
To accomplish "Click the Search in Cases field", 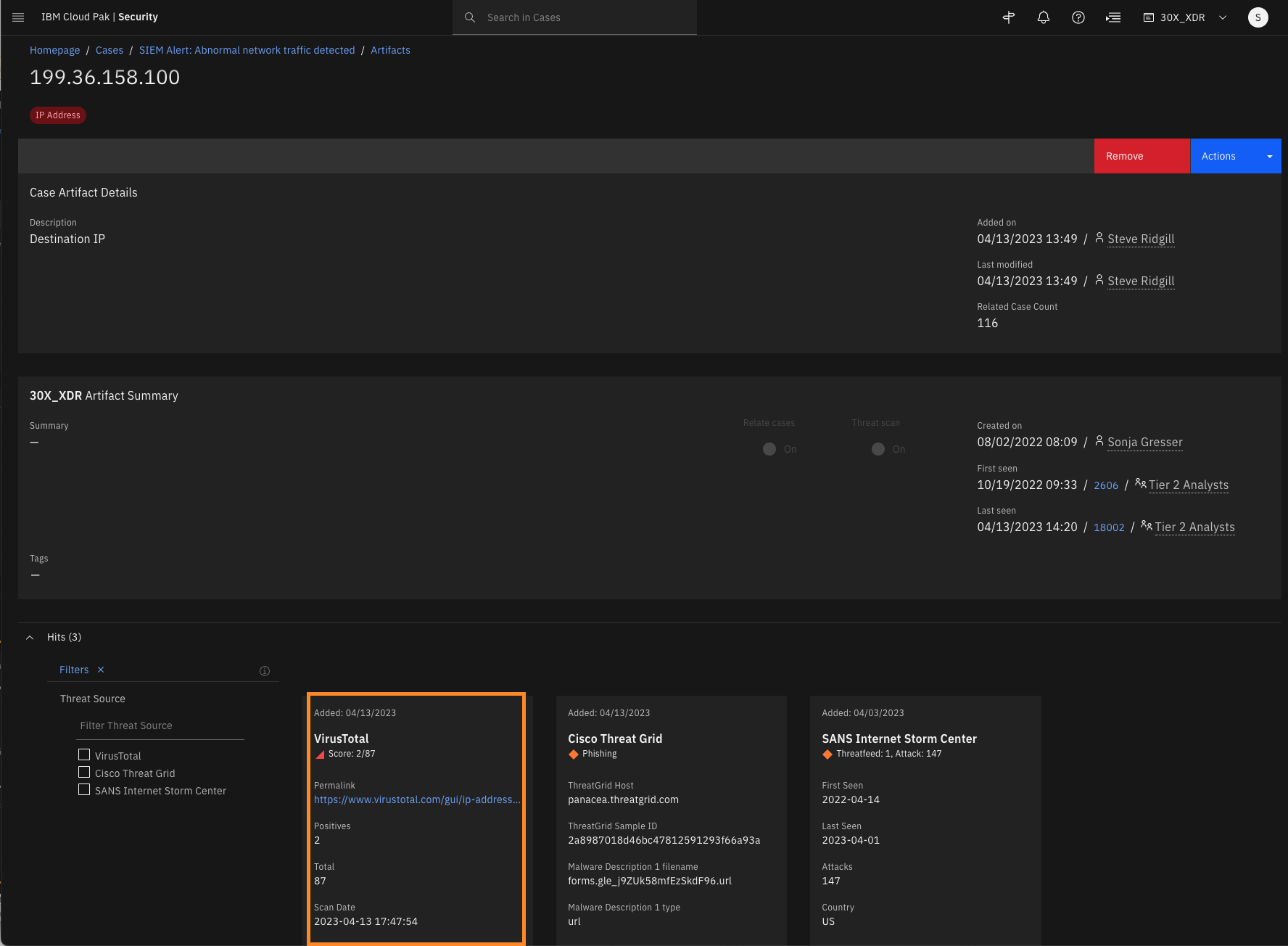I will click(x=574, y=17).
